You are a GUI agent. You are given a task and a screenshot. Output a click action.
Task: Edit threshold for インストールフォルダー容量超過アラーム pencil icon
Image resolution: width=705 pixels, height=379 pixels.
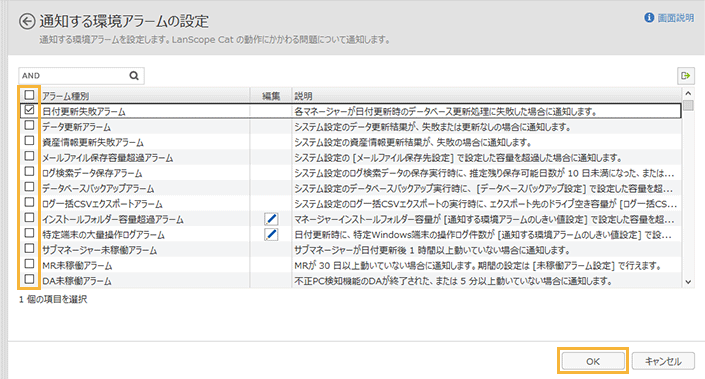(x=271, y=219)
